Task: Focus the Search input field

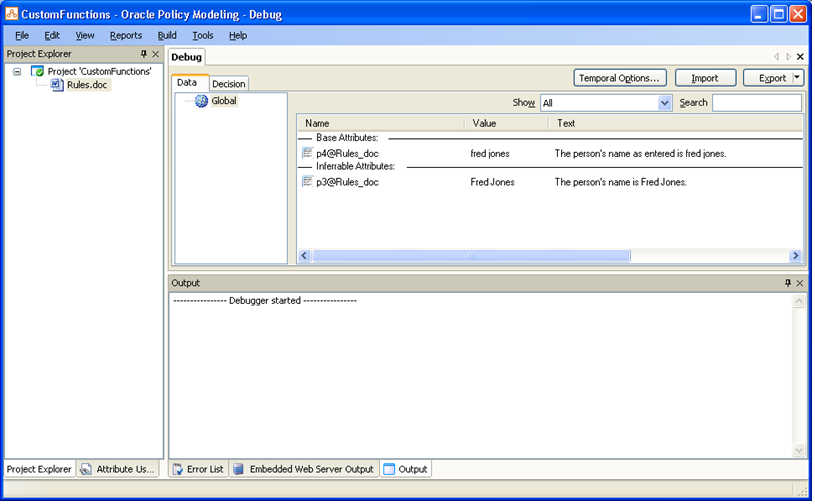Action: (x=757, y=103)
